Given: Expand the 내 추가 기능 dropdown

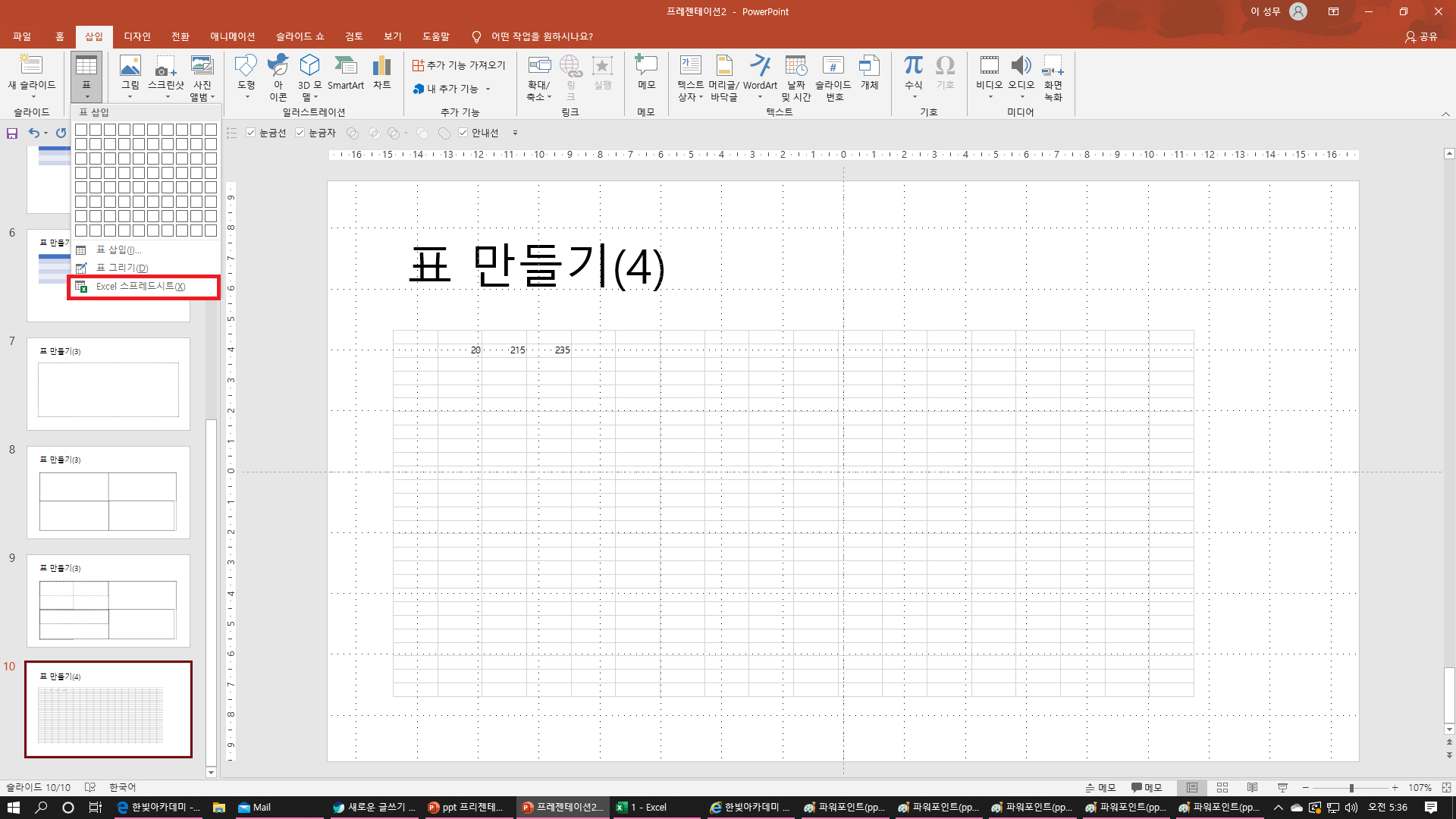Looking at the screenshot, I should (488, 89).
